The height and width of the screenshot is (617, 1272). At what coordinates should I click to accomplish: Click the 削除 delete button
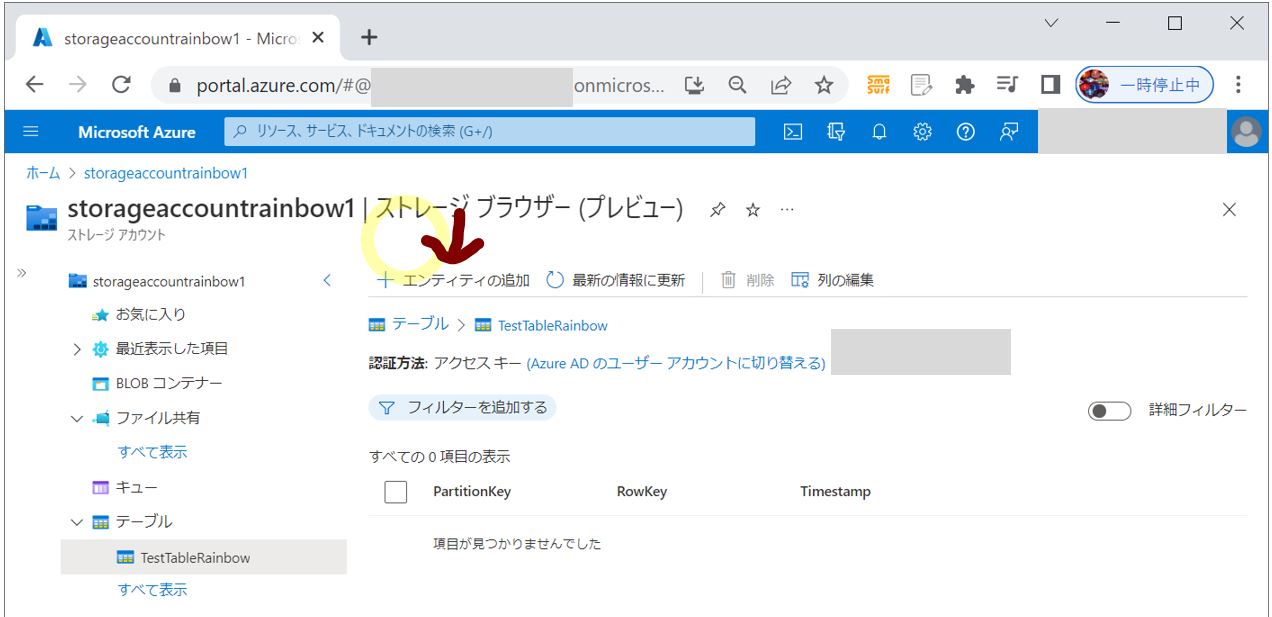pos(748,280)
